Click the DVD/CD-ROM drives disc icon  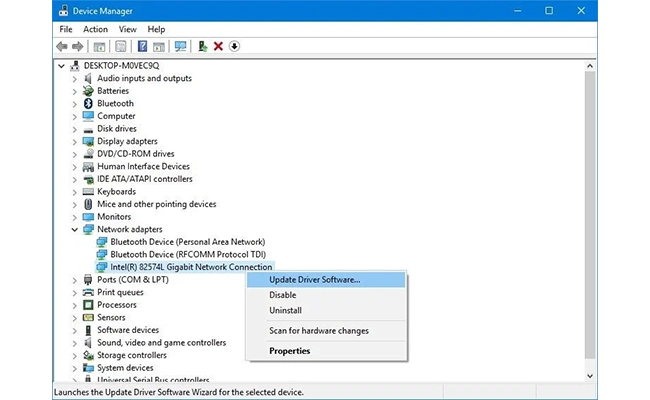[x=88, y=154]
